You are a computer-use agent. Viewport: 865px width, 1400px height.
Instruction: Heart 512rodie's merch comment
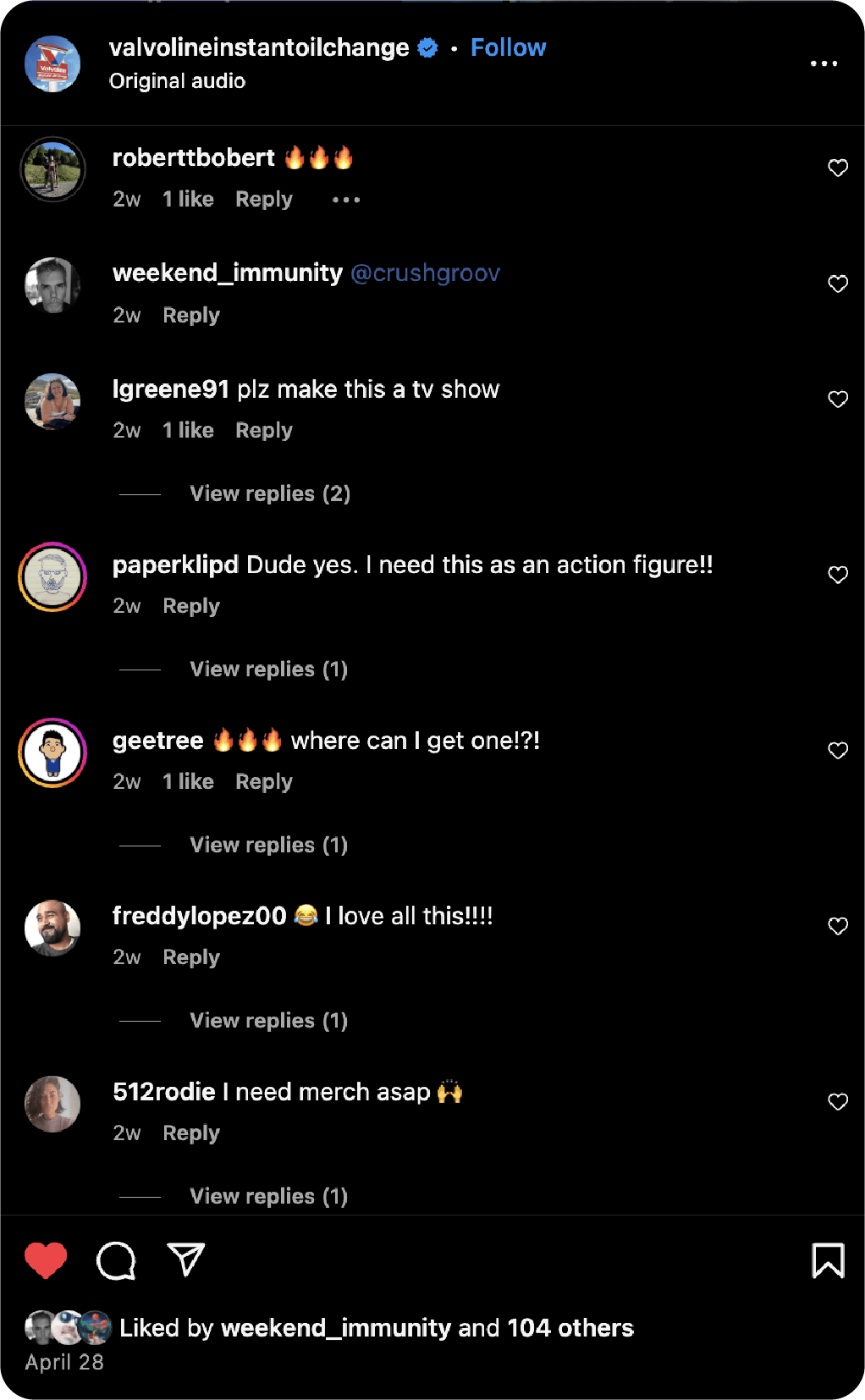pos(838,1101)
